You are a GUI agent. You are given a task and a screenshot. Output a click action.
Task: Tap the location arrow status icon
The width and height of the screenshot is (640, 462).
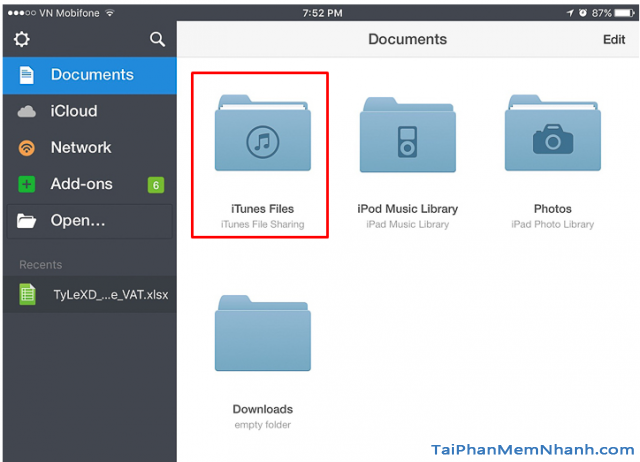(x=570, y=13)
